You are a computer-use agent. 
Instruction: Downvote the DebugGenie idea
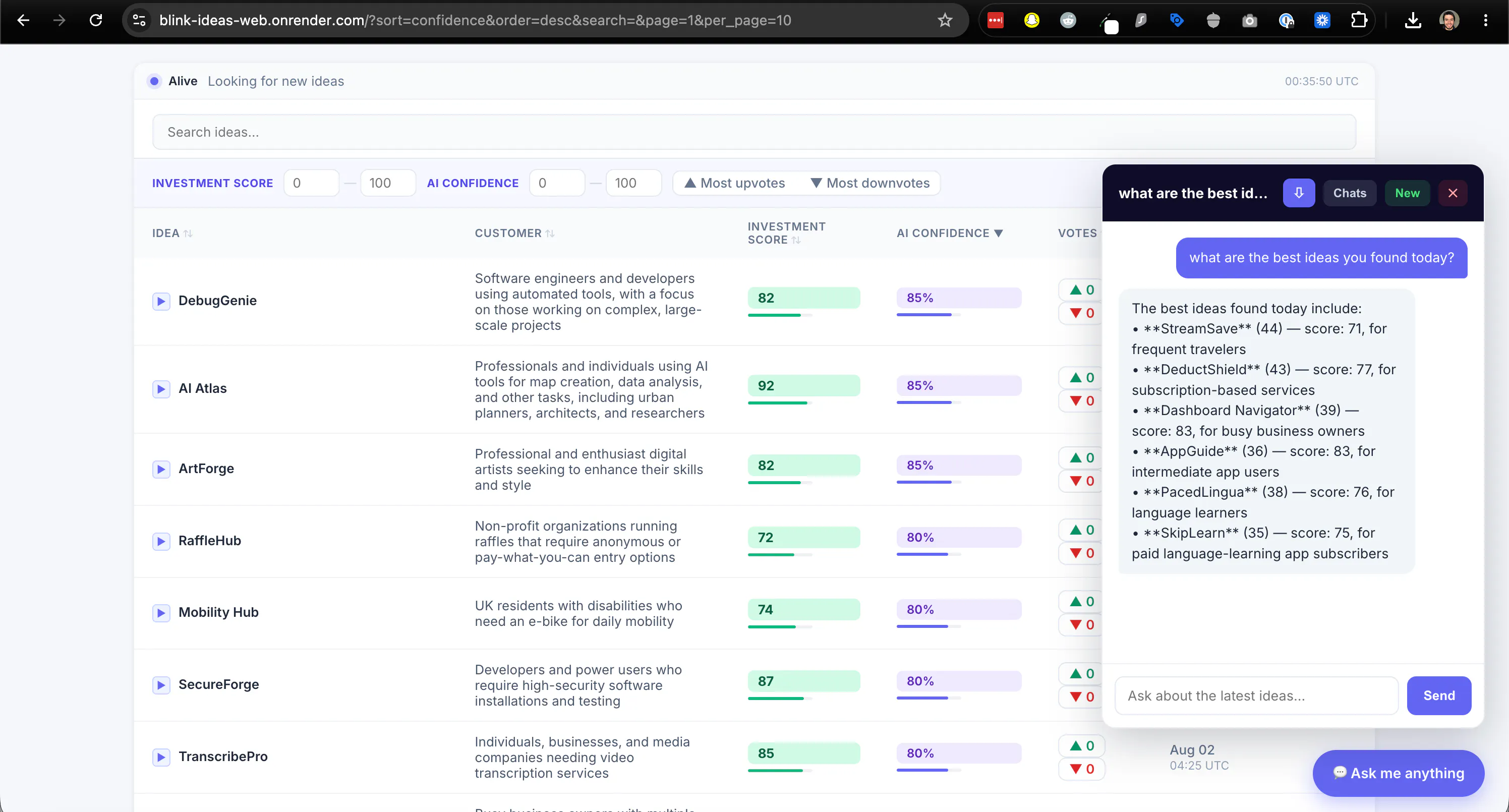click(x=1081, y=313)
